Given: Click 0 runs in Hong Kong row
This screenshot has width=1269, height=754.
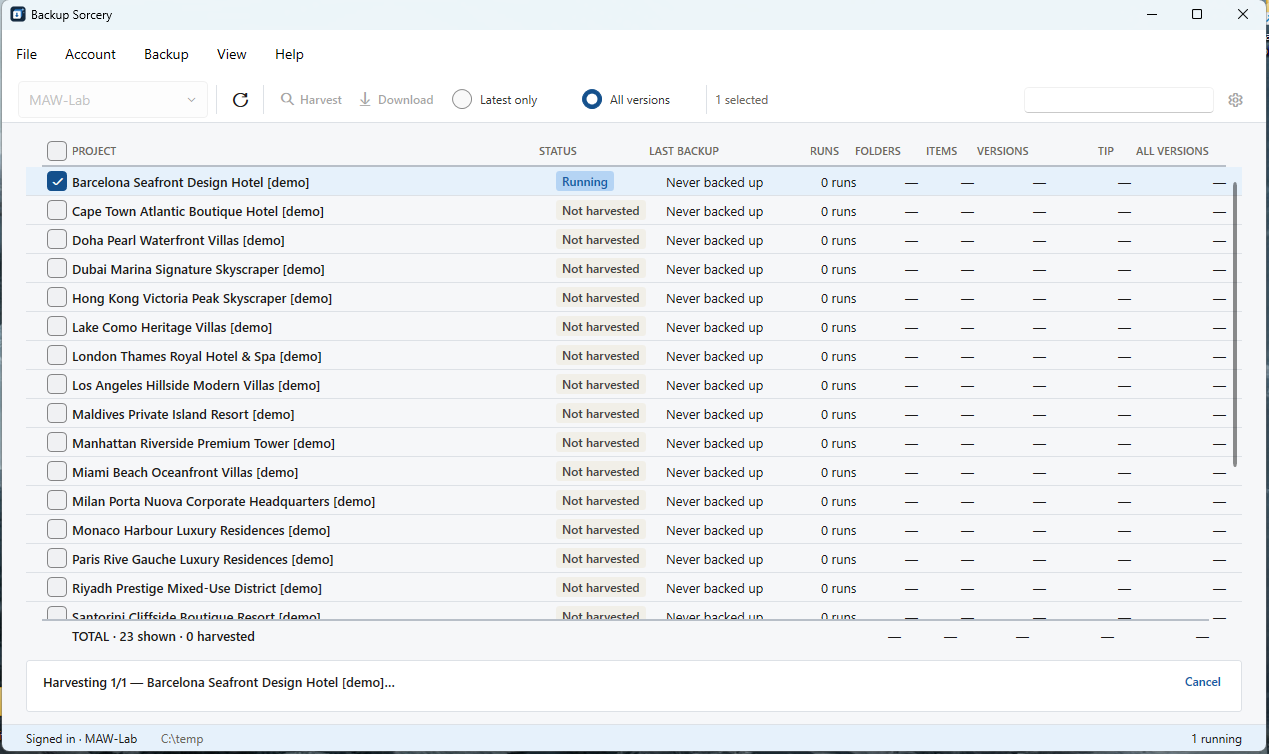Looking at the screenshot, I should point(839,298).
